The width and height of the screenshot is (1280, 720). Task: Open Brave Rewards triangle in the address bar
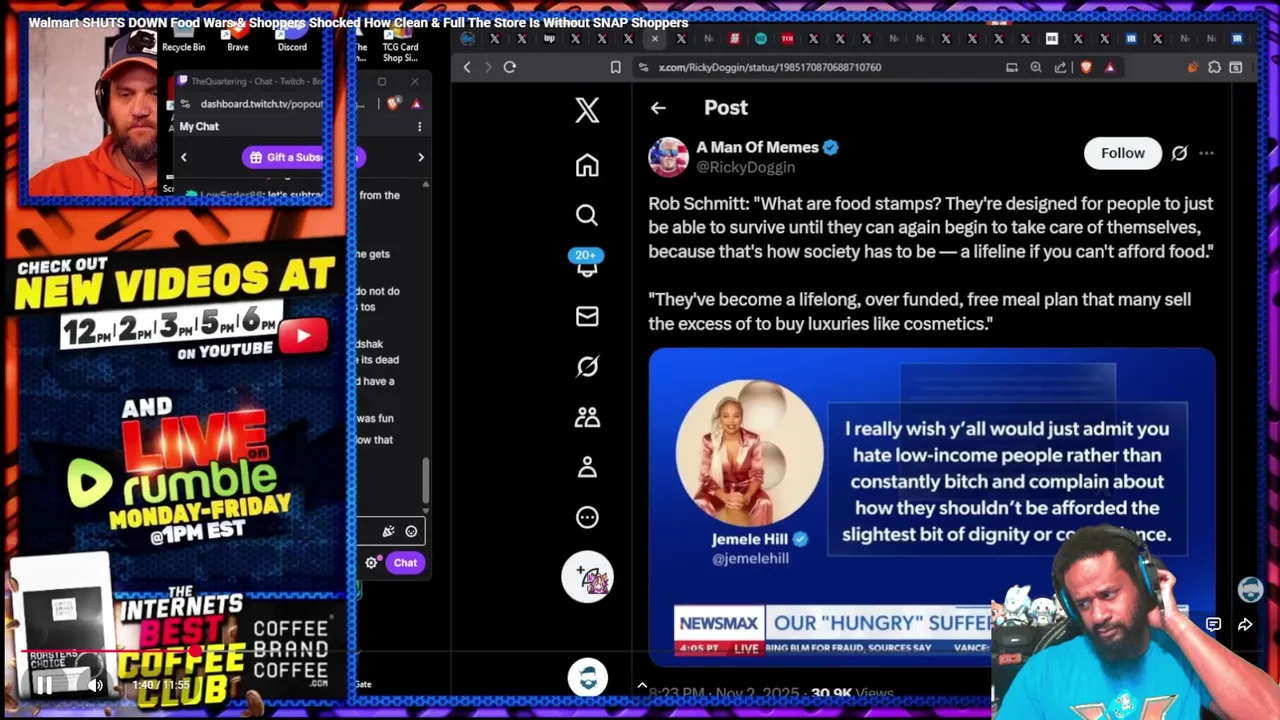(x=1110, y=67)
